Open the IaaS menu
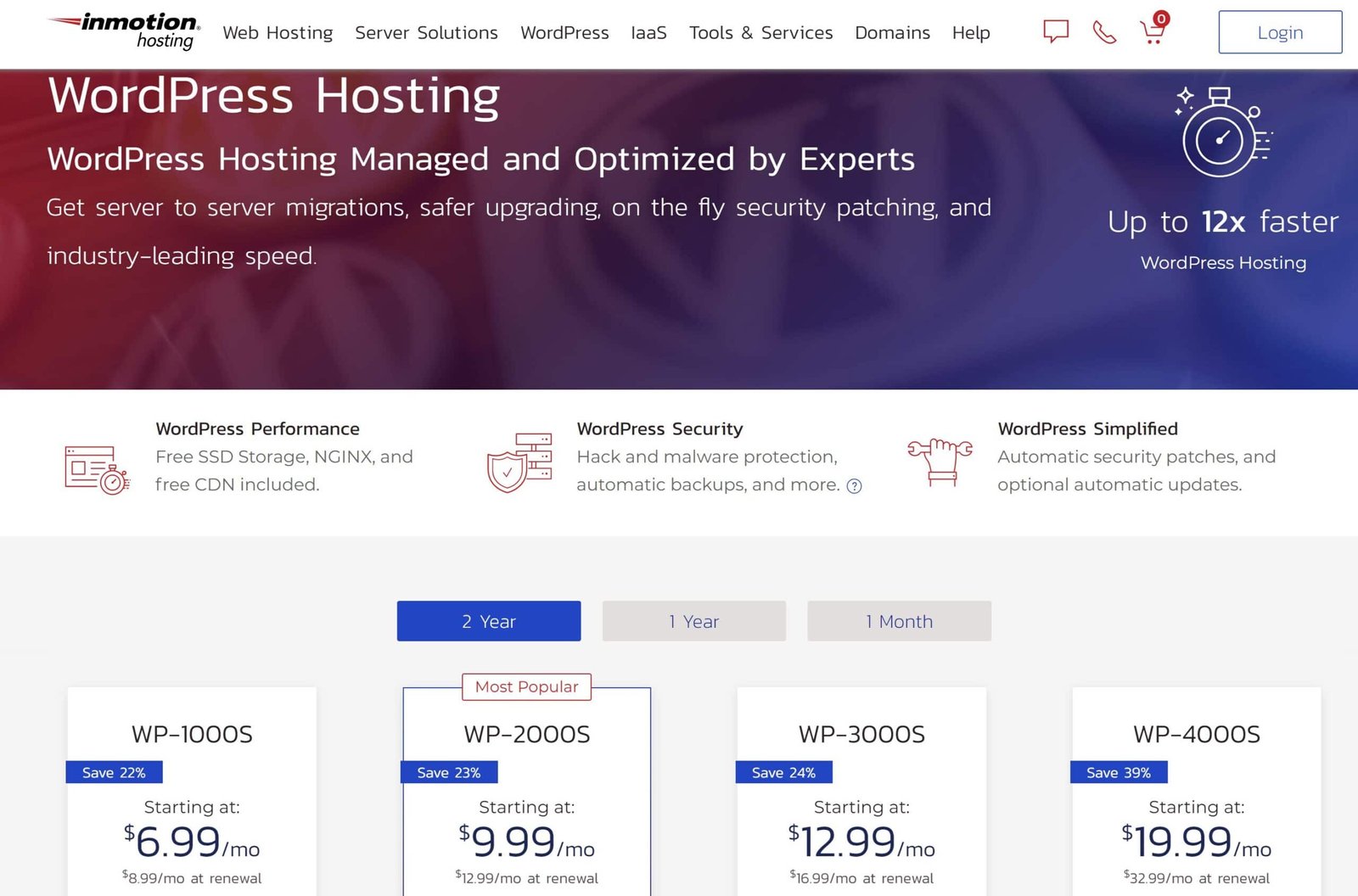 point(648,32)
